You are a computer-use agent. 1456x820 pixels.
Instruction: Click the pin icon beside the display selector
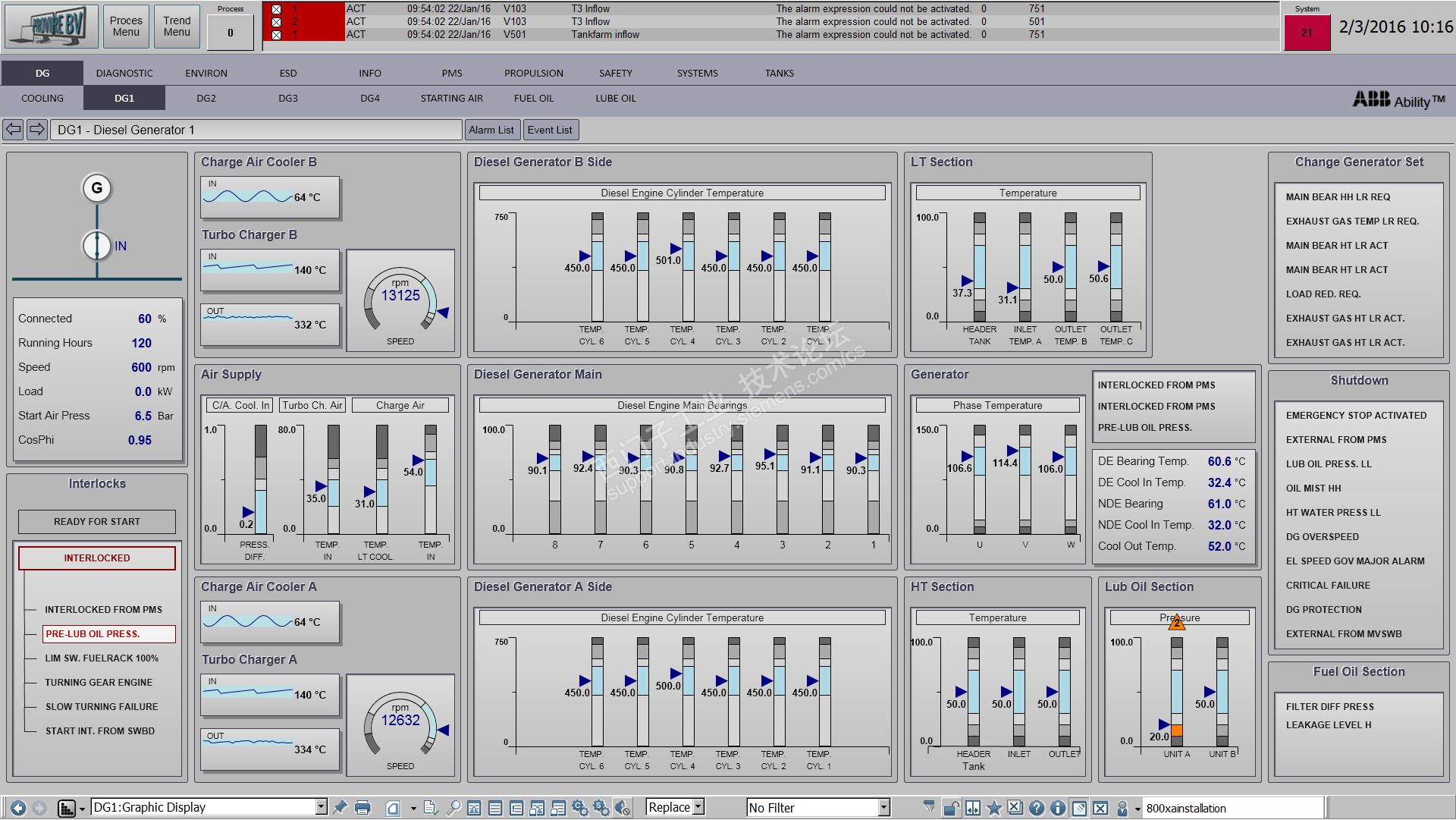point(340,808)
